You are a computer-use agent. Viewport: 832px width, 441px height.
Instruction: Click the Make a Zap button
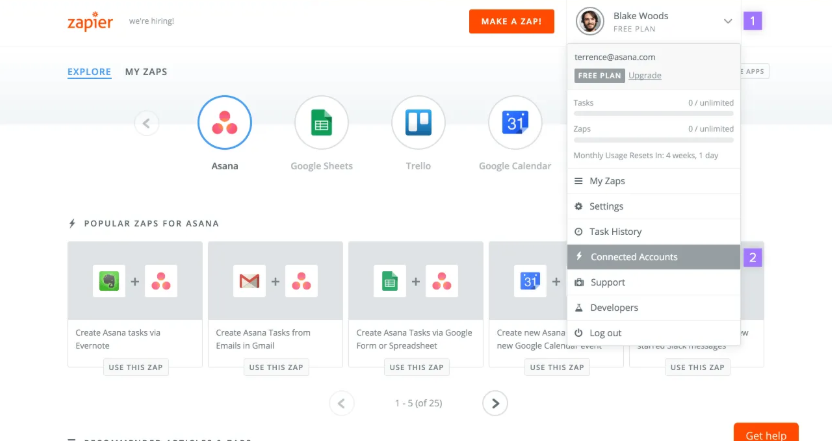click(x=512, y=21)
